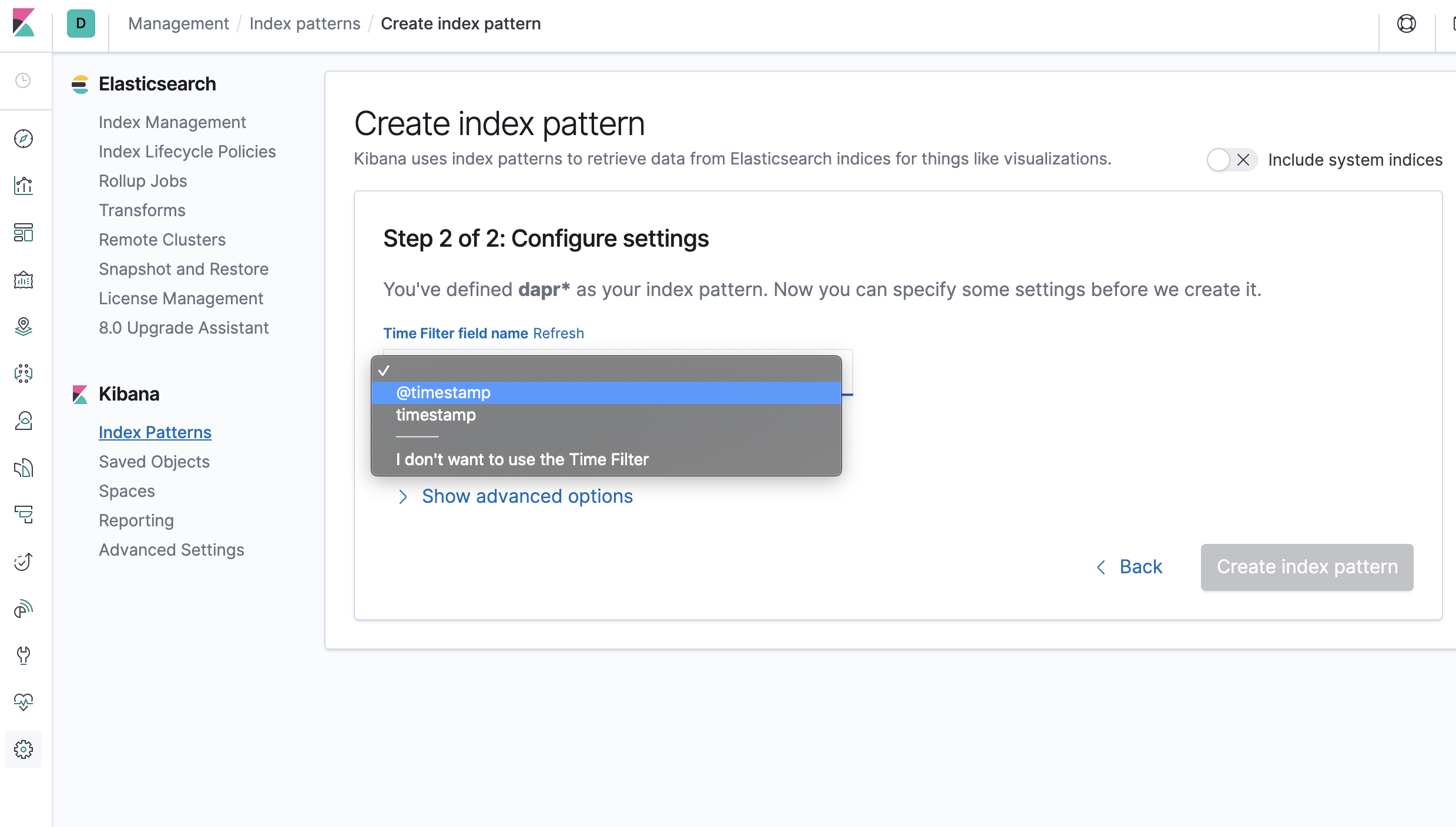This screenshot has height=827, width=1456.
Task: Open Saved Objects in Kibana menu
Action: point(154,462)
